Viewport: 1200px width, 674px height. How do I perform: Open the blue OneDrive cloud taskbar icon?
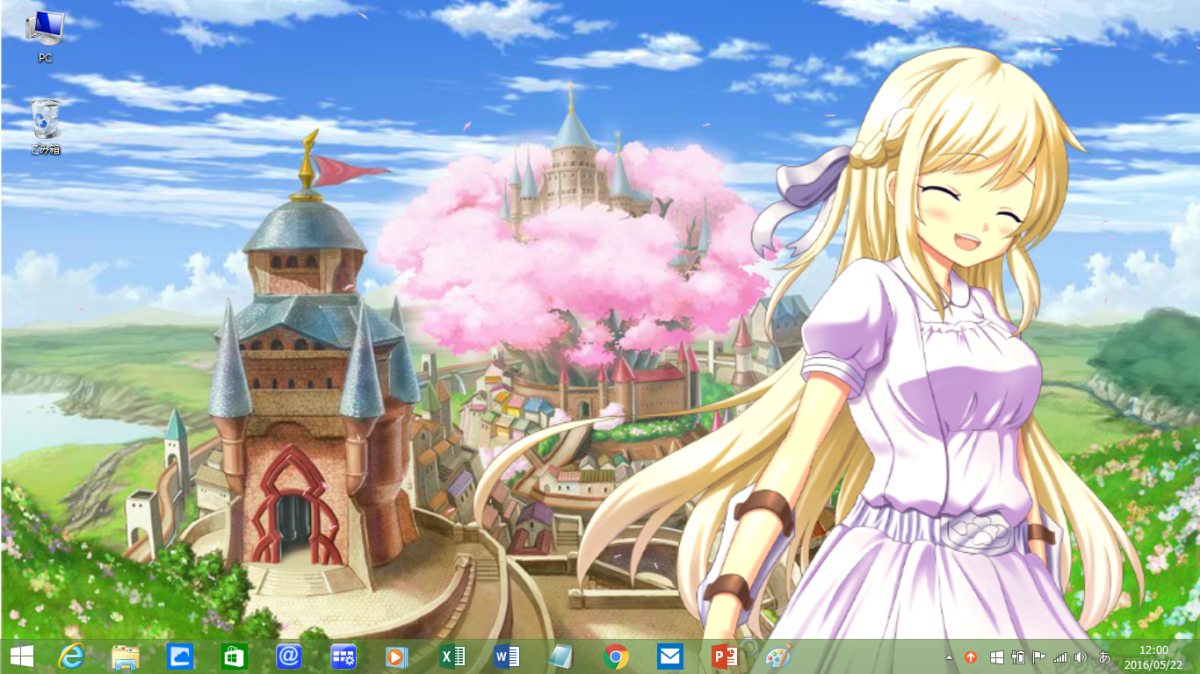coord(180,657)
